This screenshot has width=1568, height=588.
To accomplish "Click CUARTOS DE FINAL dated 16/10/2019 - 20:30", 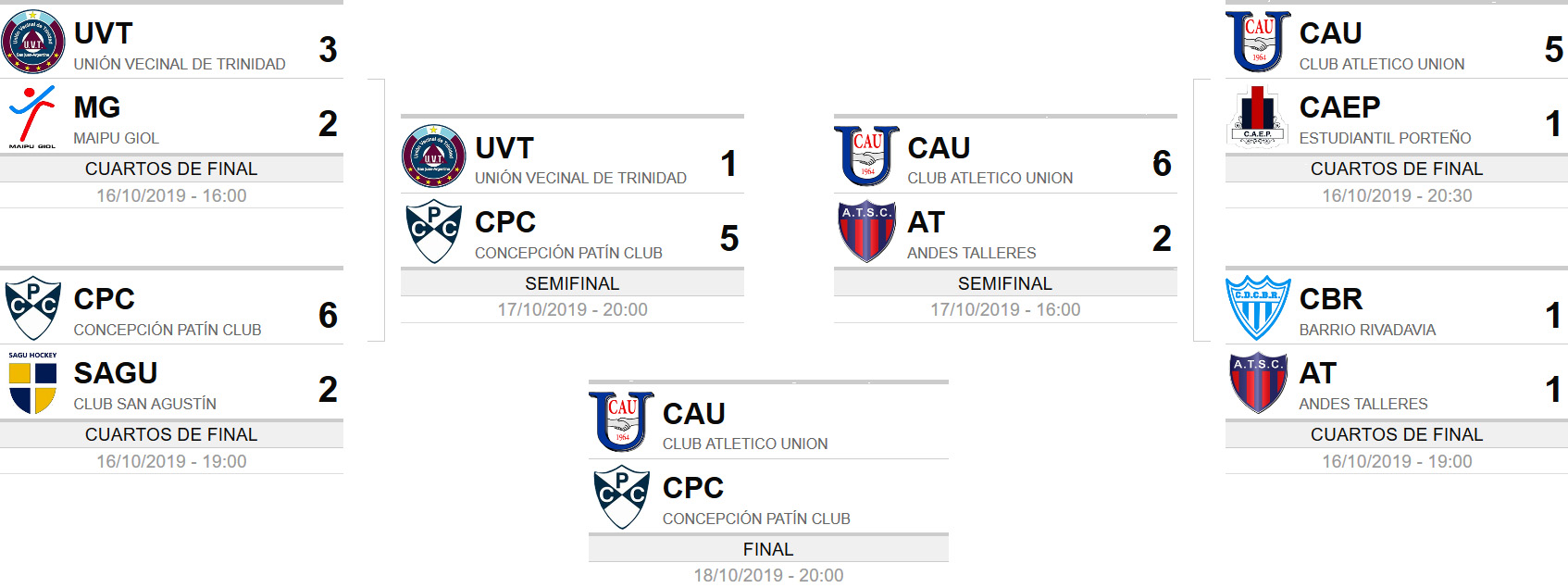I will (x=1397, y=169).
